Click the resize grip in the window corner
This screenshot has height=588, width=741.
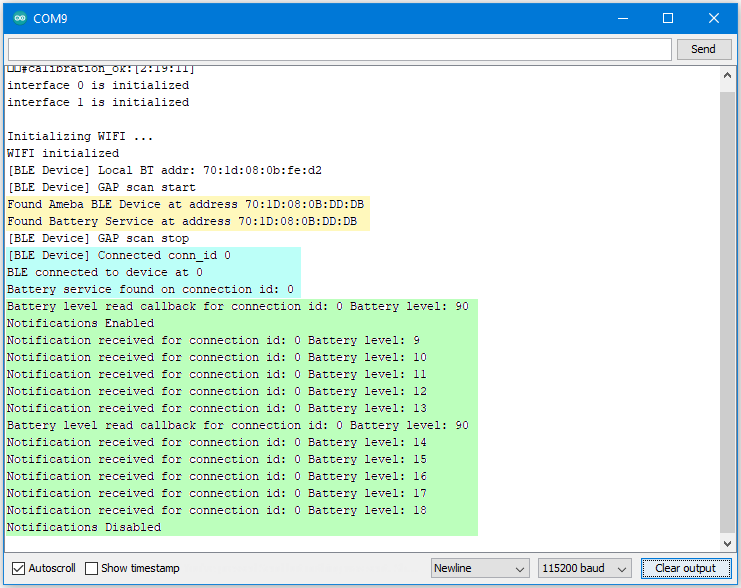point(733,580)
